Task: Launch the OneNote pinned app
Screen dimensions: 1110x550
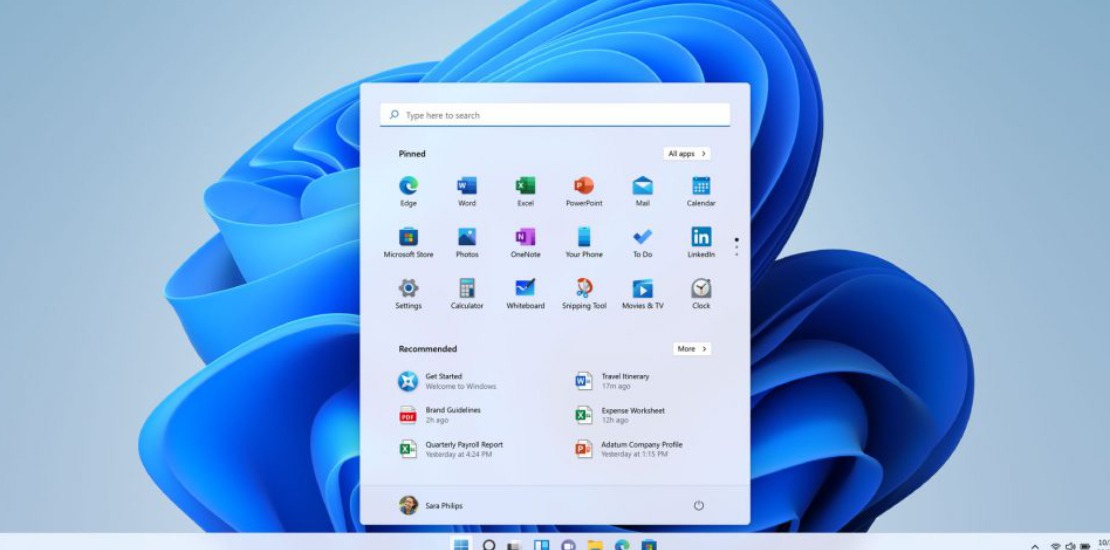Action: (x=525, y=238)
